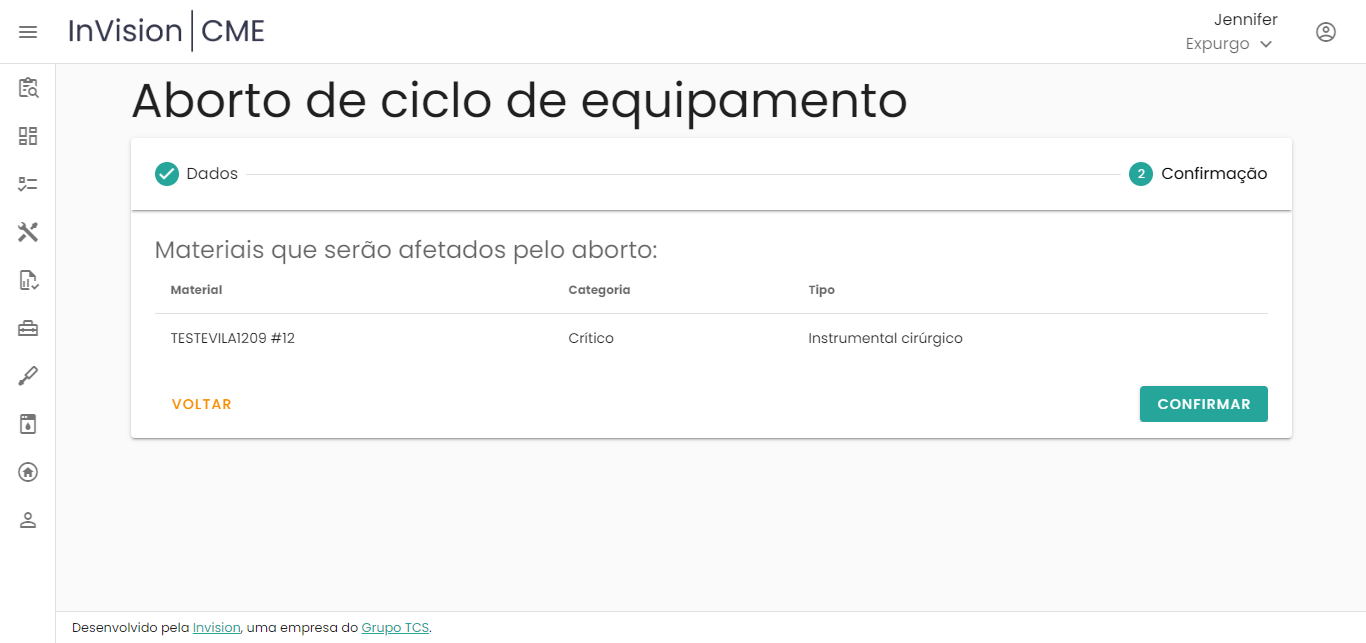Go to the home icon in sidebar
Viewport: 1366px width, 643px height.
28,472
